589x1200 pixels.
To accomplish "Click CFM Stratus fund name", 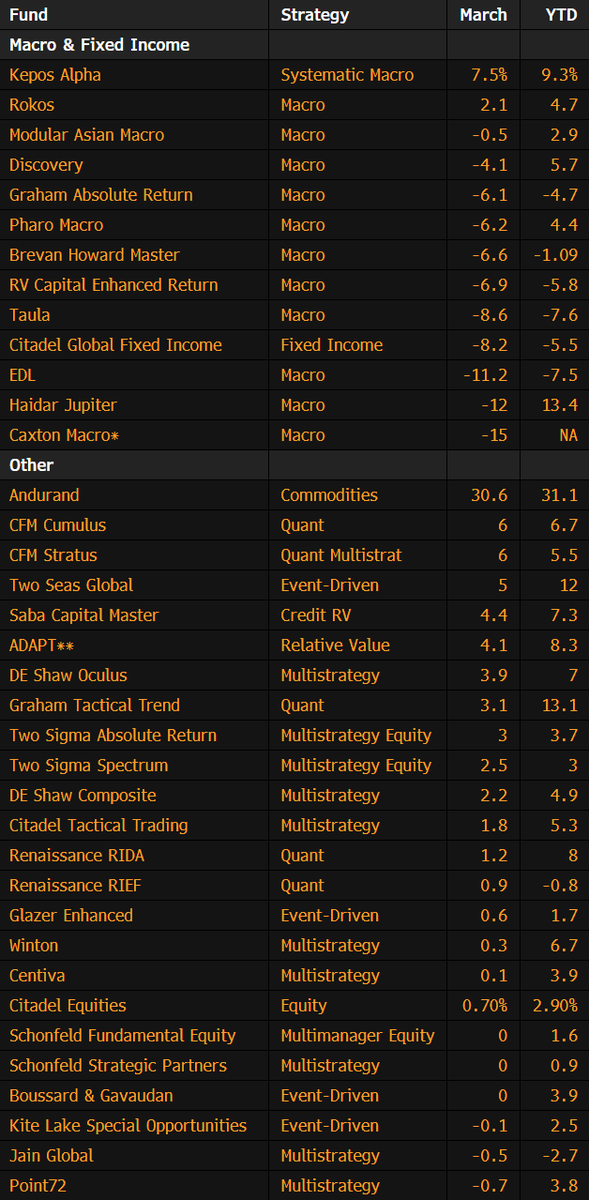I will pyautogui.click(x=53, y=555).
